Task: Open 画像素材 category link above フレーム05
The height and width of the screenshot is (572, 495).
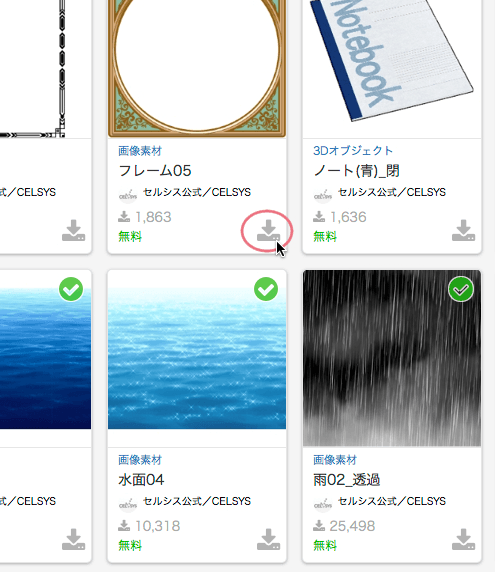Action: pos(140,151)
